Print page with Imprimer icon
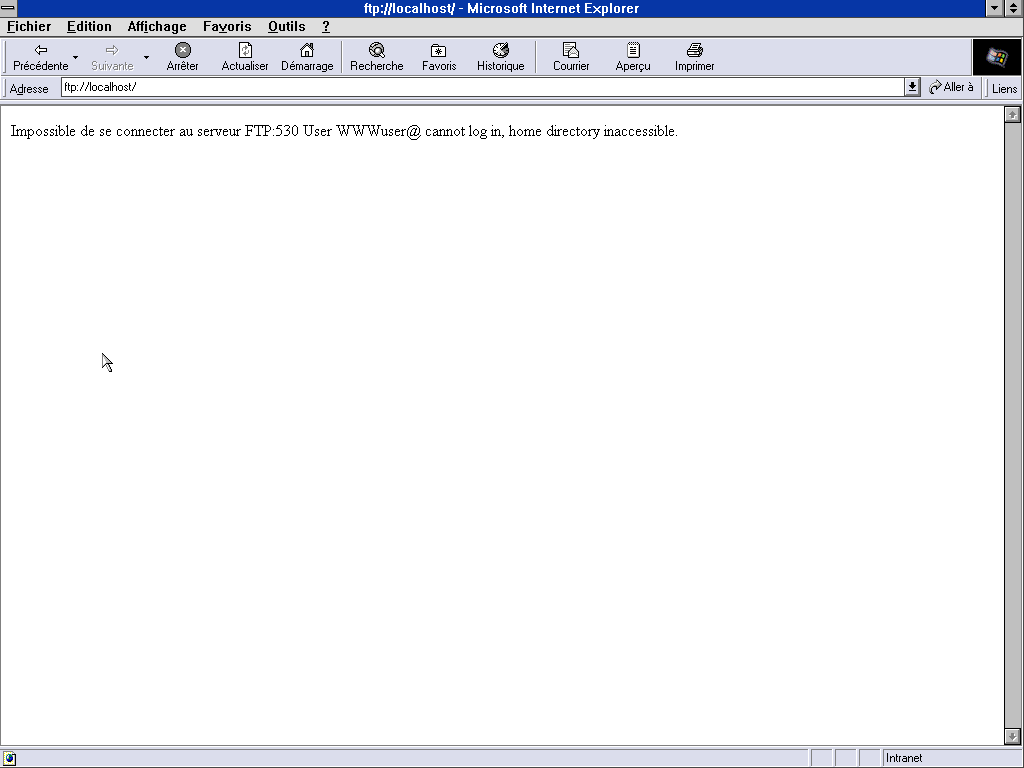Image resolution: width=1024 pixels, height=768 pixels. 694,50
